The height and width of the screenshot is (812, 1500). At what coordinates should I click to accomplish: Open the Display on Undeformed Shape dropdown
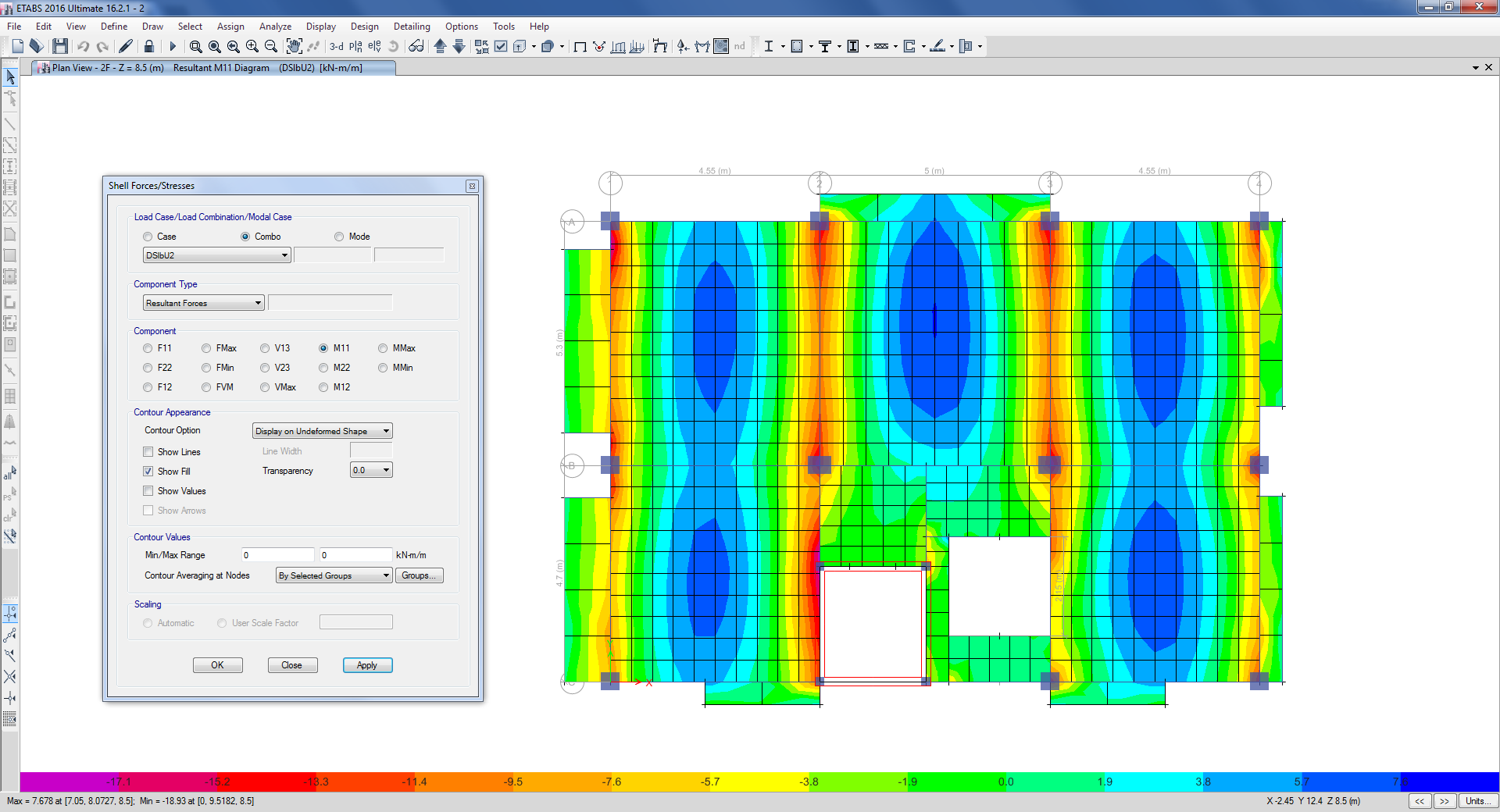pos(322,431)
